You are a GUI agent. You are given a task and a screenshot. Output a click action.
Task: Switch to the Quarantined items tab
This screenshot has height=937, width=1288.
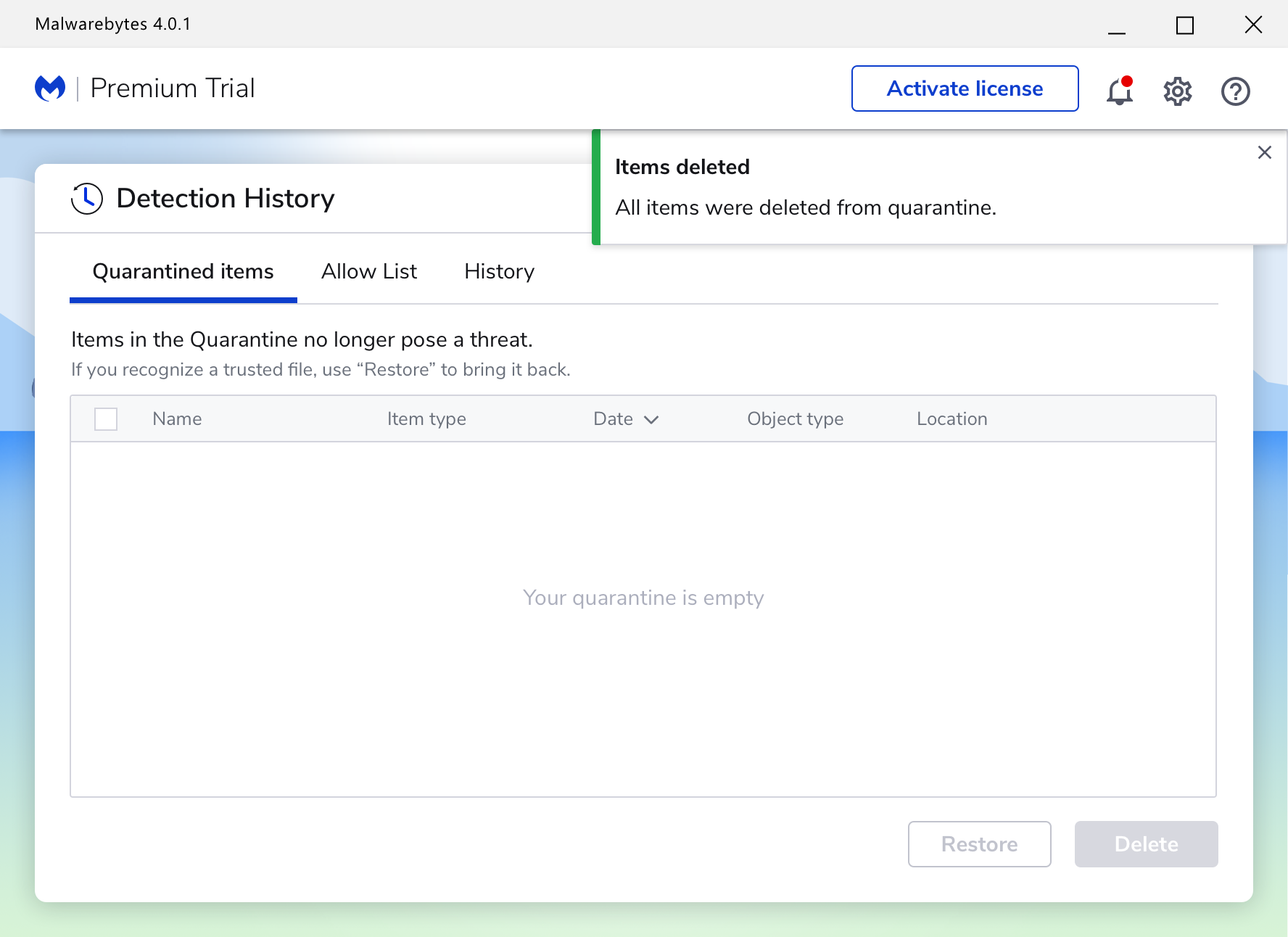[183, 271]
